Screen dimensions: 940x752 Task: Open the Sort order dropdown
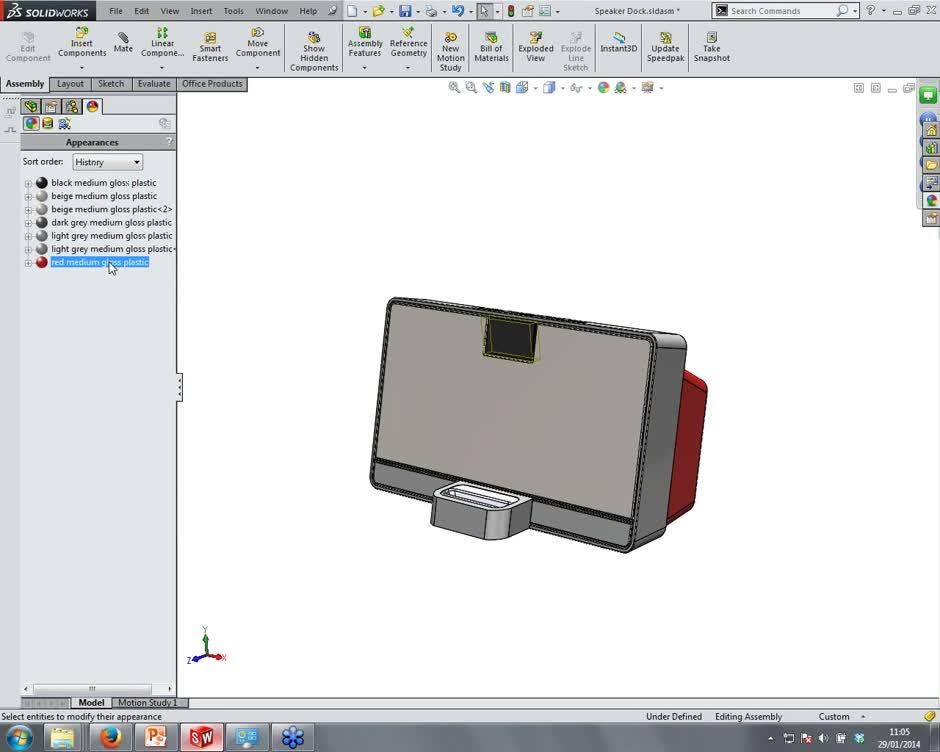106,161
